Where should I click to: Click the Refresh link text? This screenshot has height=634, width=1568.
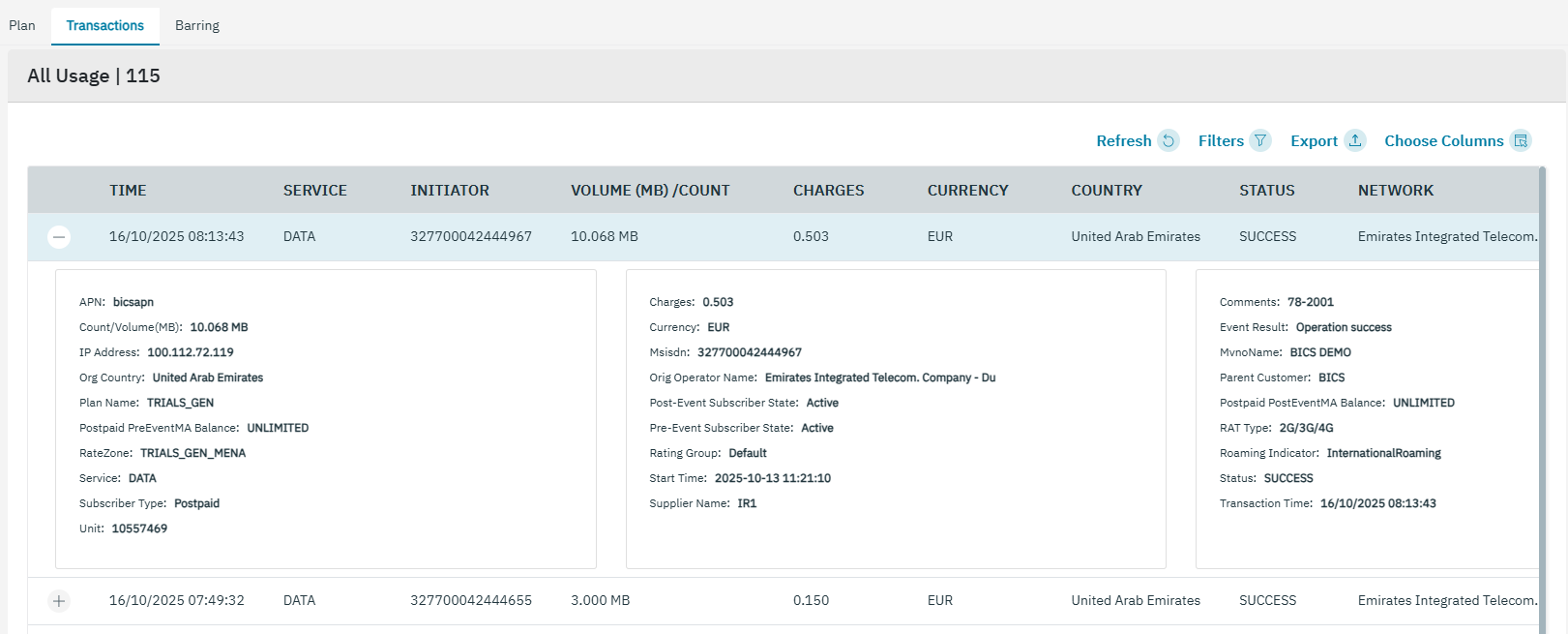point(1123,141)
